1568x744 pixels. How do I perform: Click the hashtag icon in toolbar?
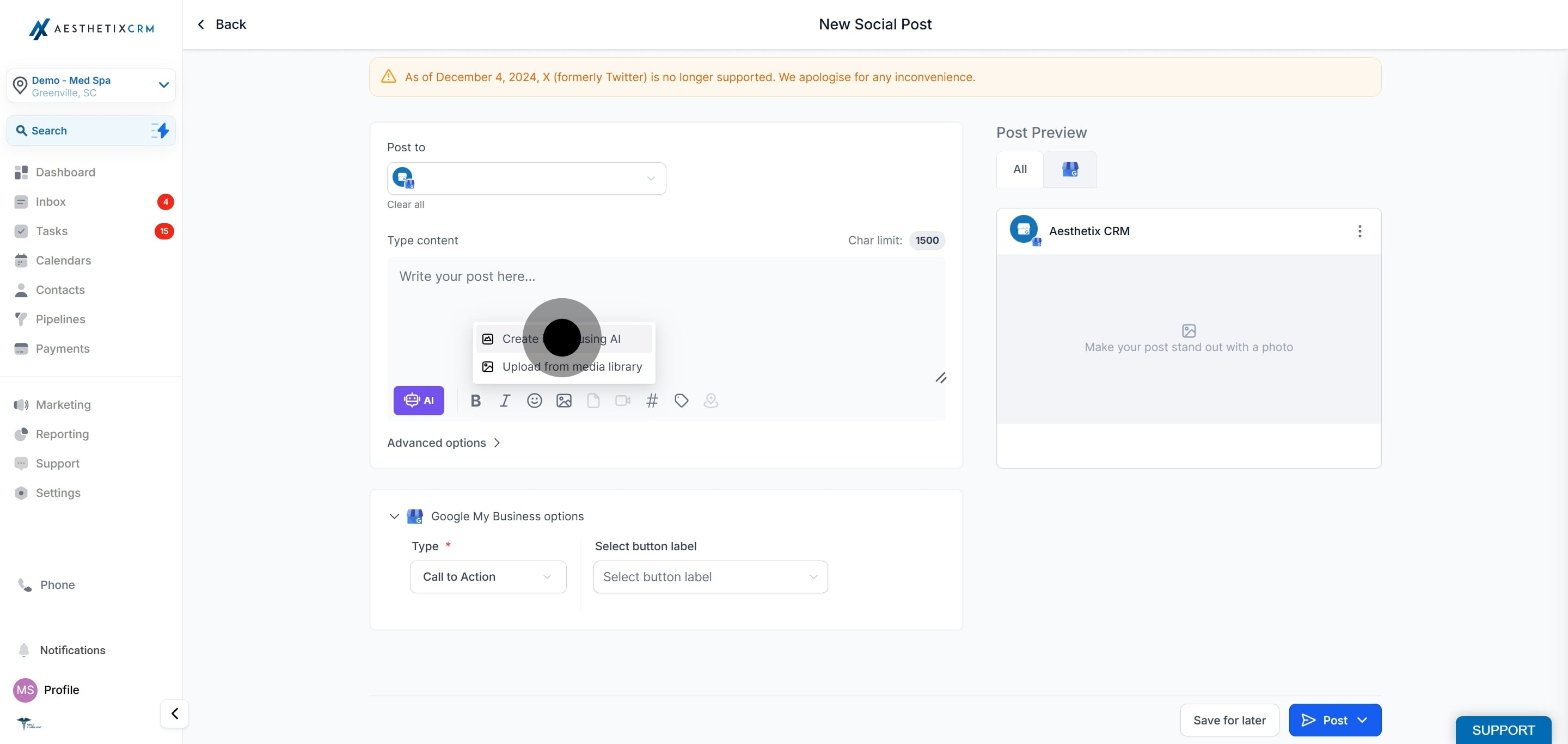click(651, 400)
